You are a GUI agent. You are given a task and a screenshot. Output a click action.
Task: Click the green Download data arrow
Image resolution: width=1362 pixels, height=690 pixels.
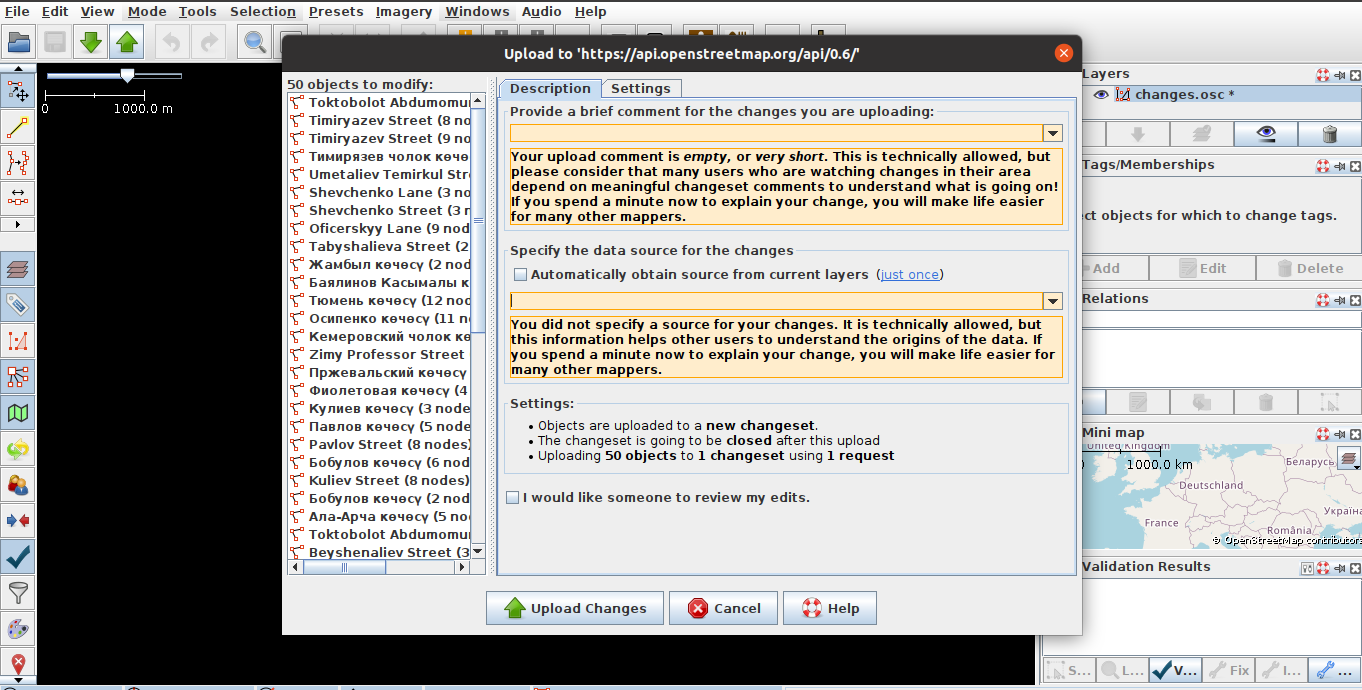91,42
